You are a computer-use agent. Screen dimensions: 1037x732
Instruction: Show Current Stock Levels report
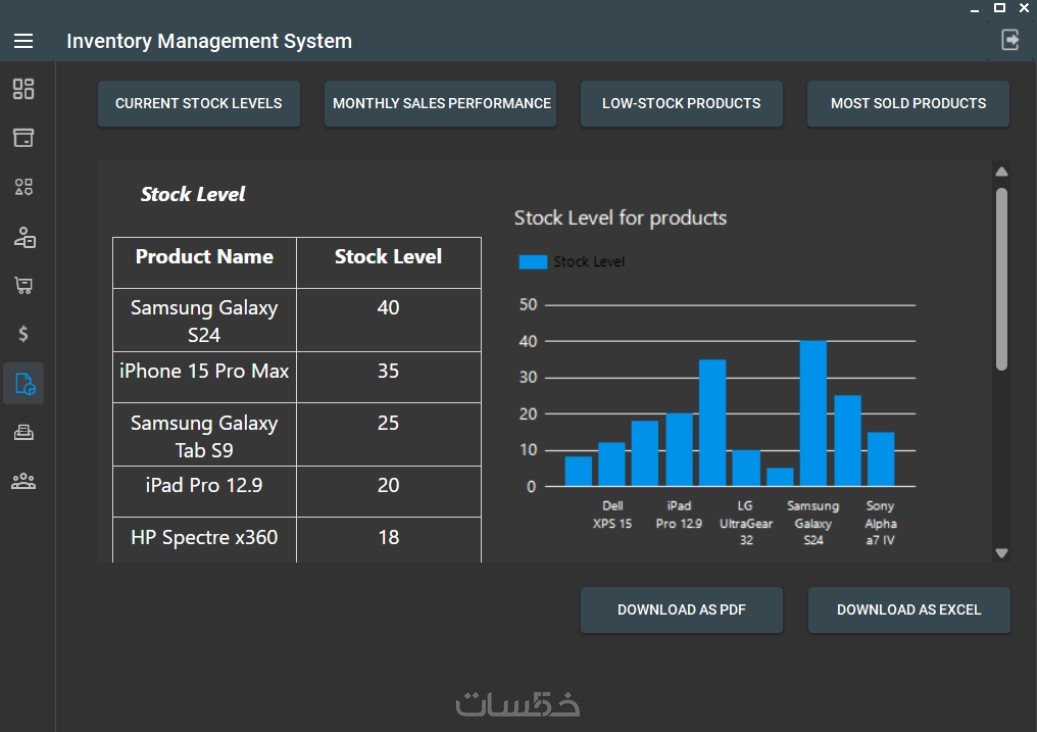coord(198,104)
